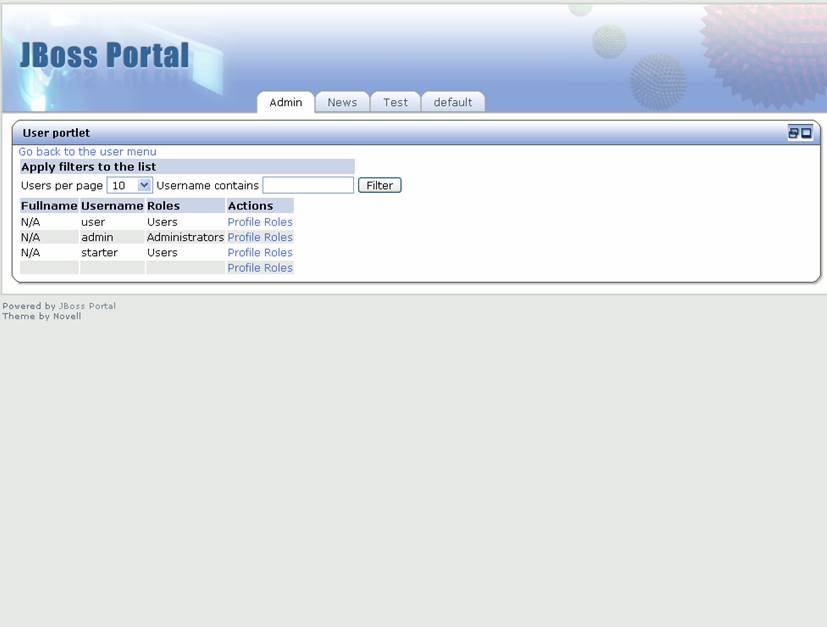
Task: Click the Username column header
Action: (x=112, y=206)
